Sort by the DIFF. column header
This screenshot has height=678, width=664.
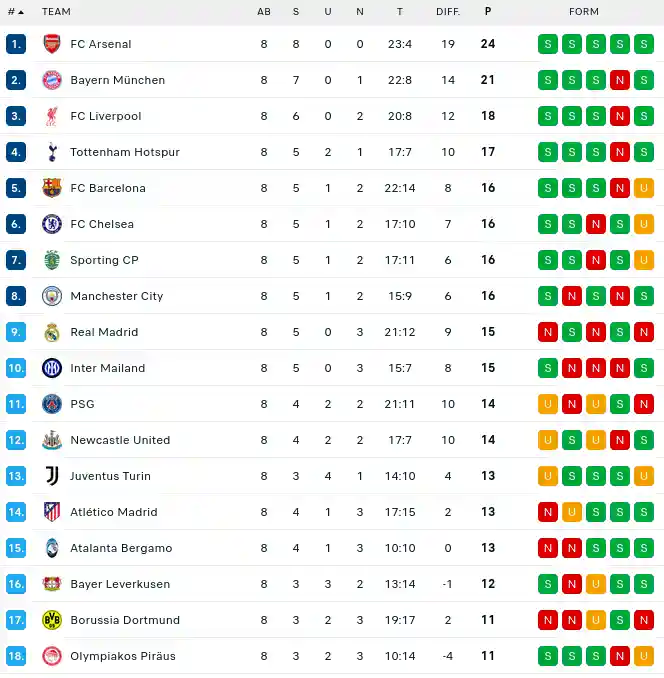pyautogui.click(x=448, y=12)
